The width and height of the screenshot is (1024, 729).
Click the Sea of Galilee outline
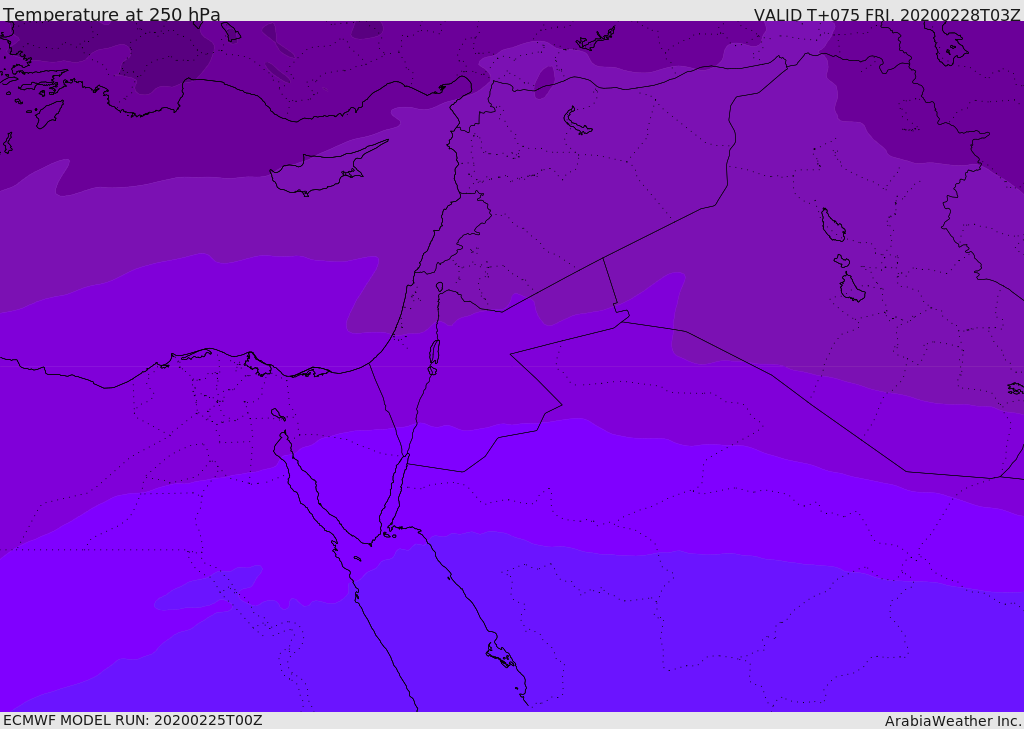coord(440,287)
